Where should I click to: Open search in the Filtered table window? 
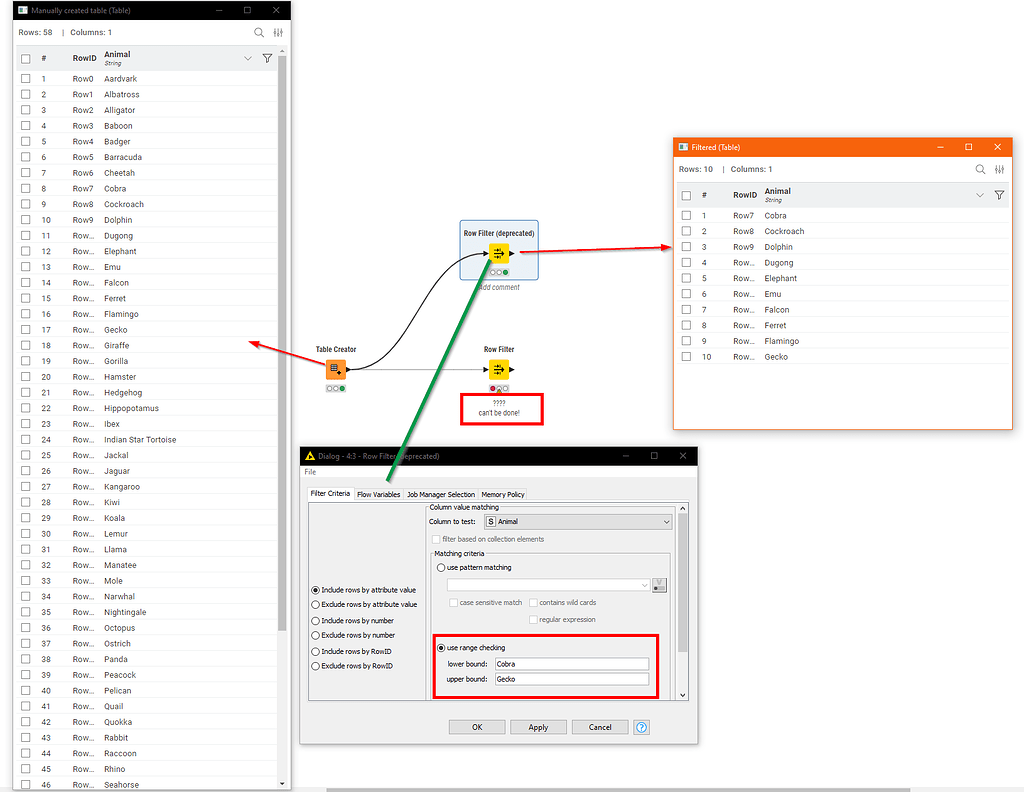[980, 169]
